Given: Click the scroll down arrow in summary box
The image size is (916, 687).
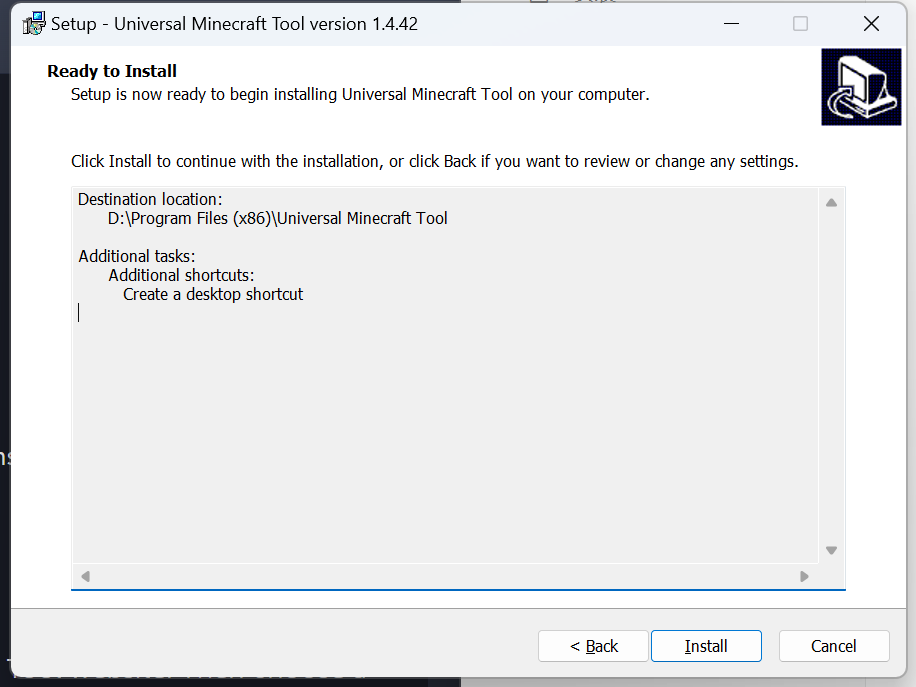Looking at the screenshot, I should [x=831, y=550].
